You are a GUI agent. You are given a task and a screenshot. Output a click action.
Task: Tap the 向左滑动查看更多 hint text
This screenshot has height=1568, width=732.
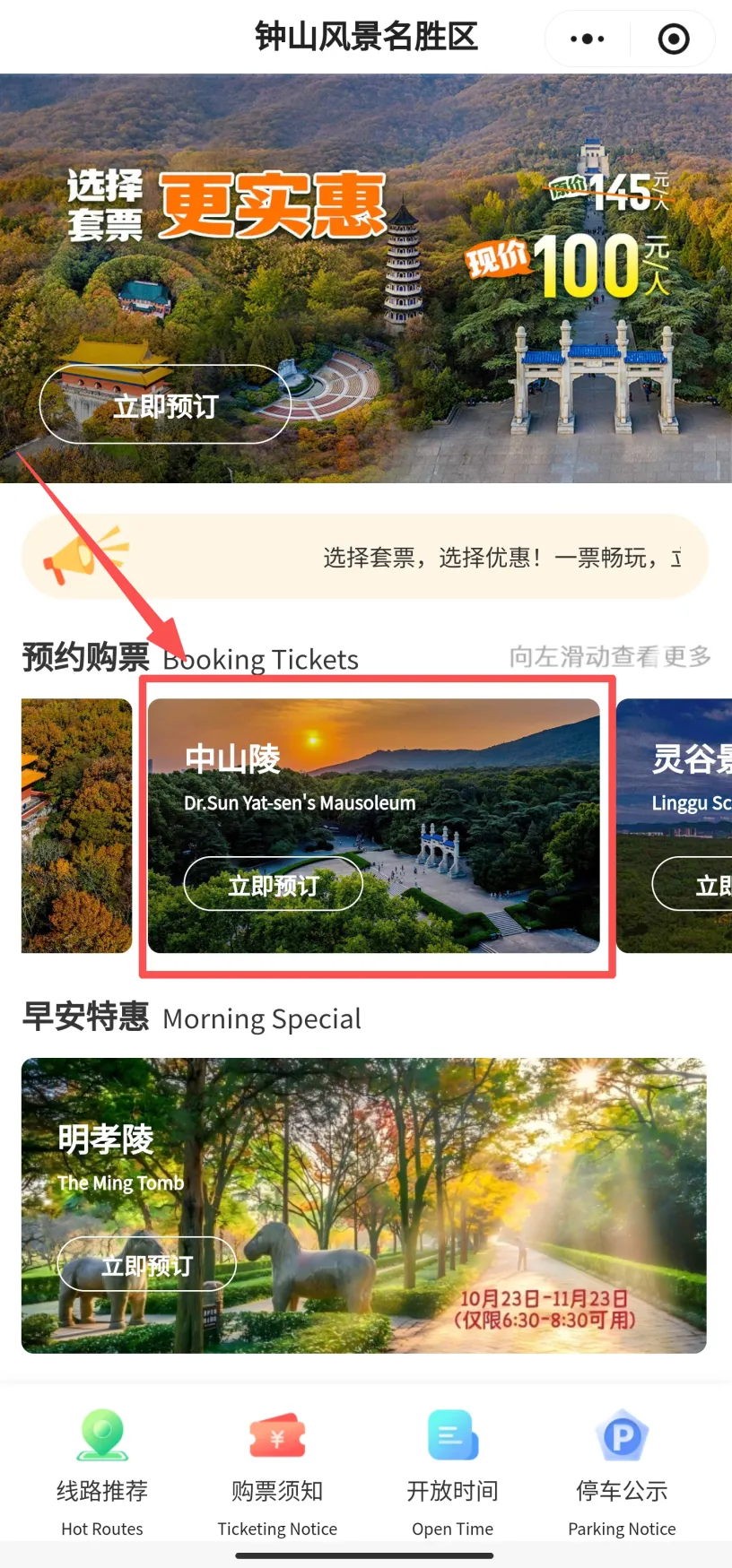pyautogui.click(x=610, y=657)
